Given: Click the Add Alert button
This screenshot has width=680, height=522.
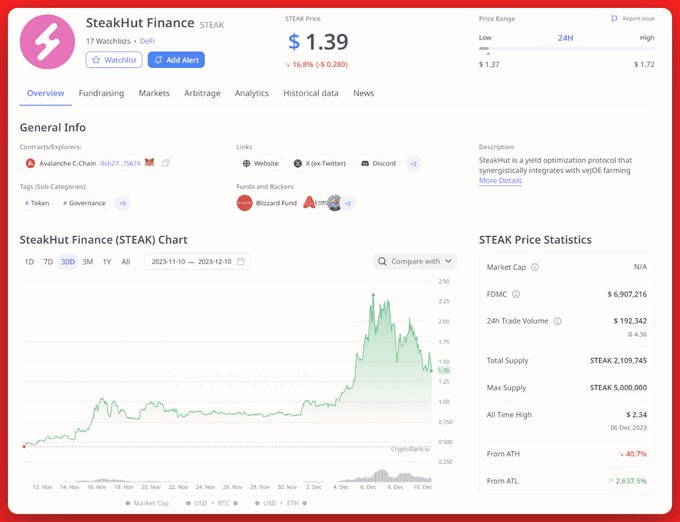Looking at the screenshot, I should 176,60.
